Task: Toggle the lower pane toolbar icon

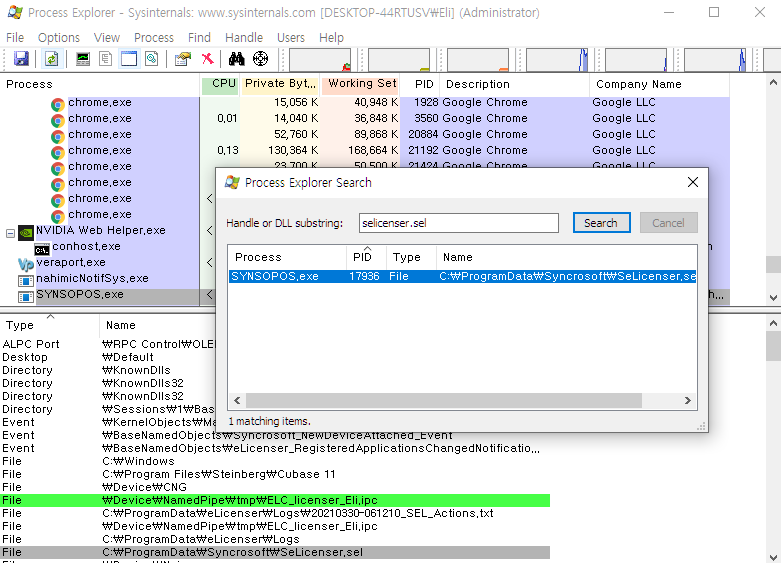Action: tap(129, 59)
